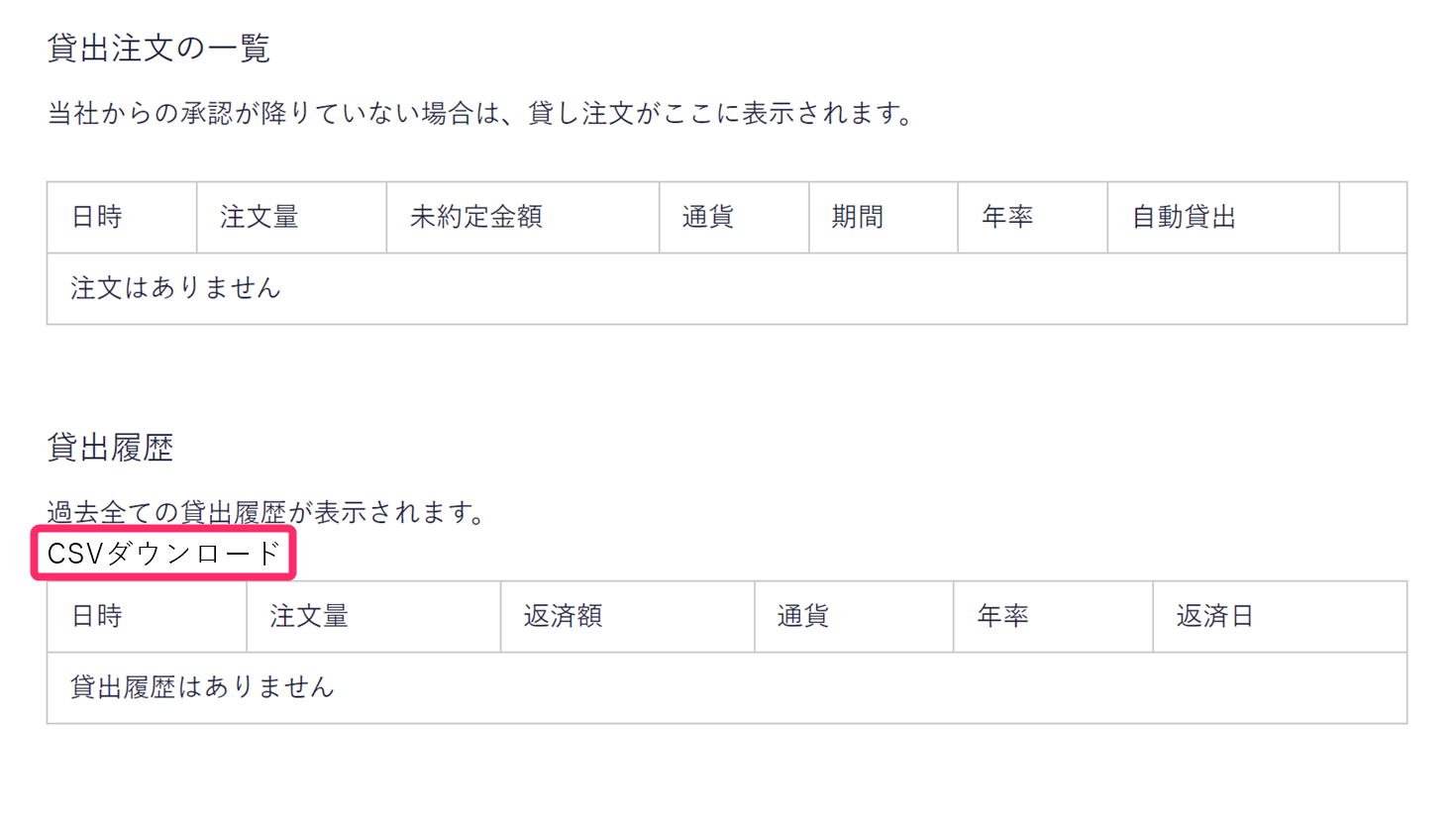Click the CSVダウンロード link

click(164, 554)
